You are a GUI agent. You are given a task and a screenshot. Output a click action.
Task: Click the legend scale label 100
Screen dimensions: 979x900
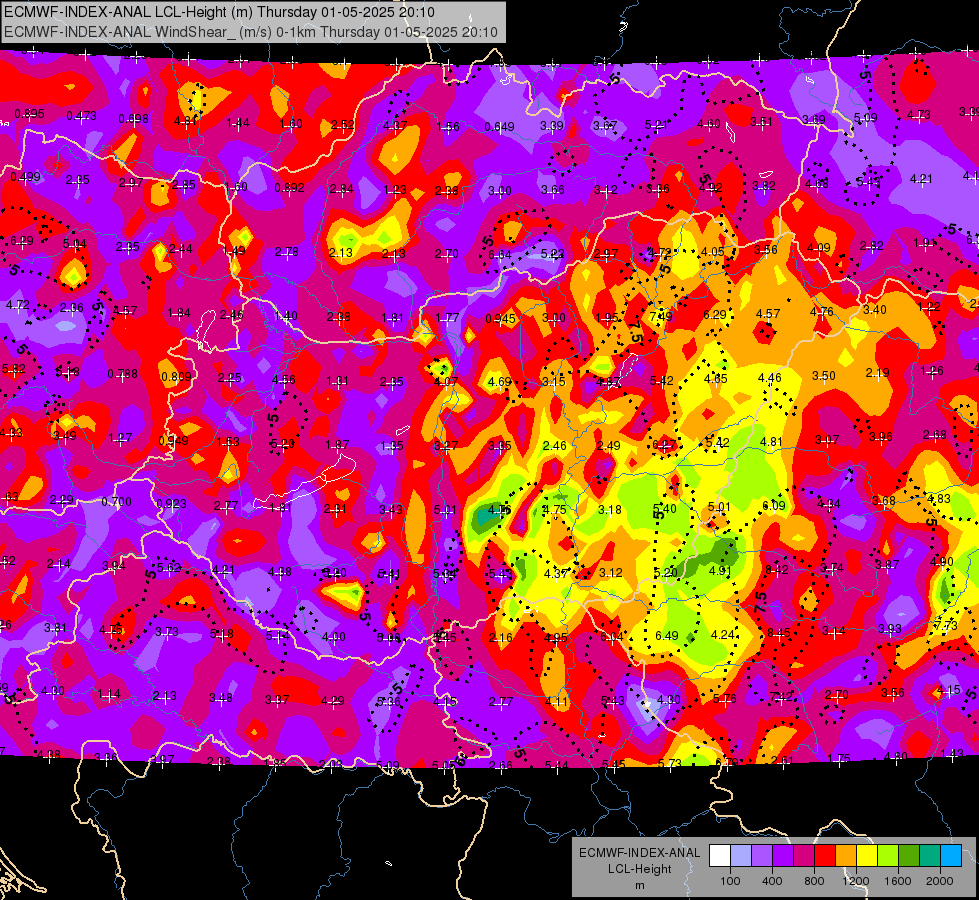730,881
